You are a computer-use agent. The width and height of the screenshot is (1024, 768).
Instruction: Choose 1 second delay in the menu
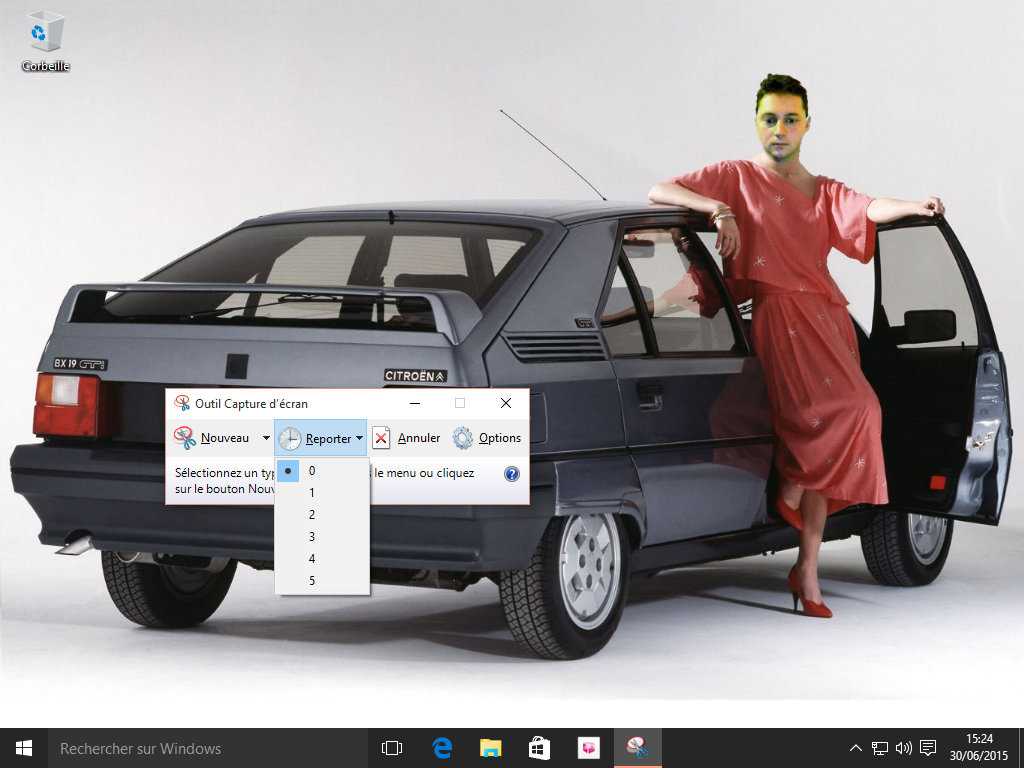tap(312, 492)
